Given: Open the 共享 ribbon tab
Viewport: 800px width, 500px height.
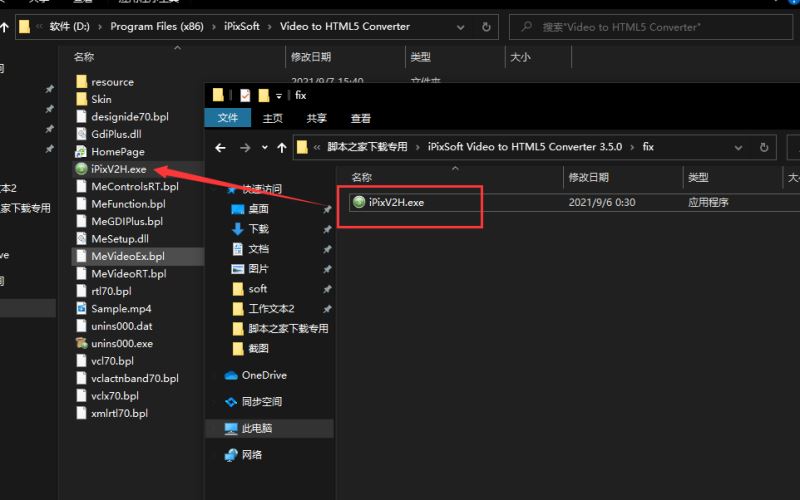Looking at the screenshot, I should click(316, 118).
